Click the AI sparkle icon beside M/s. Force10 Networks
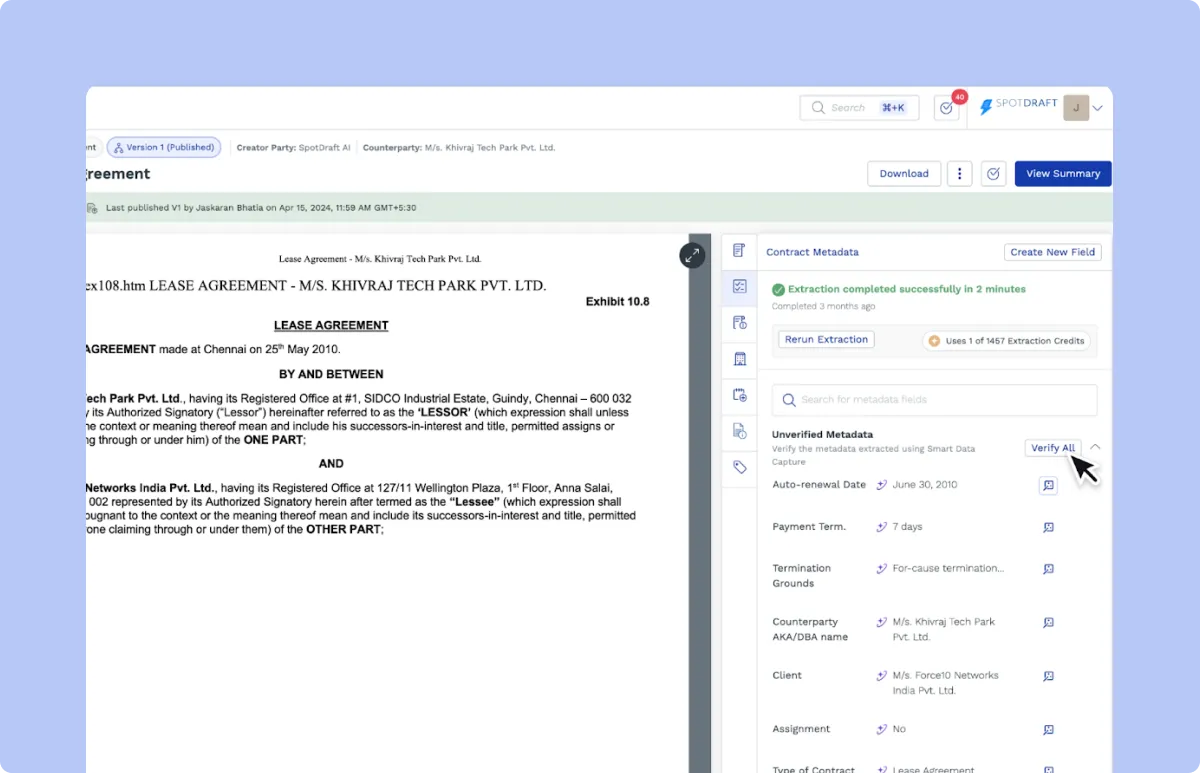1200x773 pixels. pyautogui.click(x=881, y=676)
